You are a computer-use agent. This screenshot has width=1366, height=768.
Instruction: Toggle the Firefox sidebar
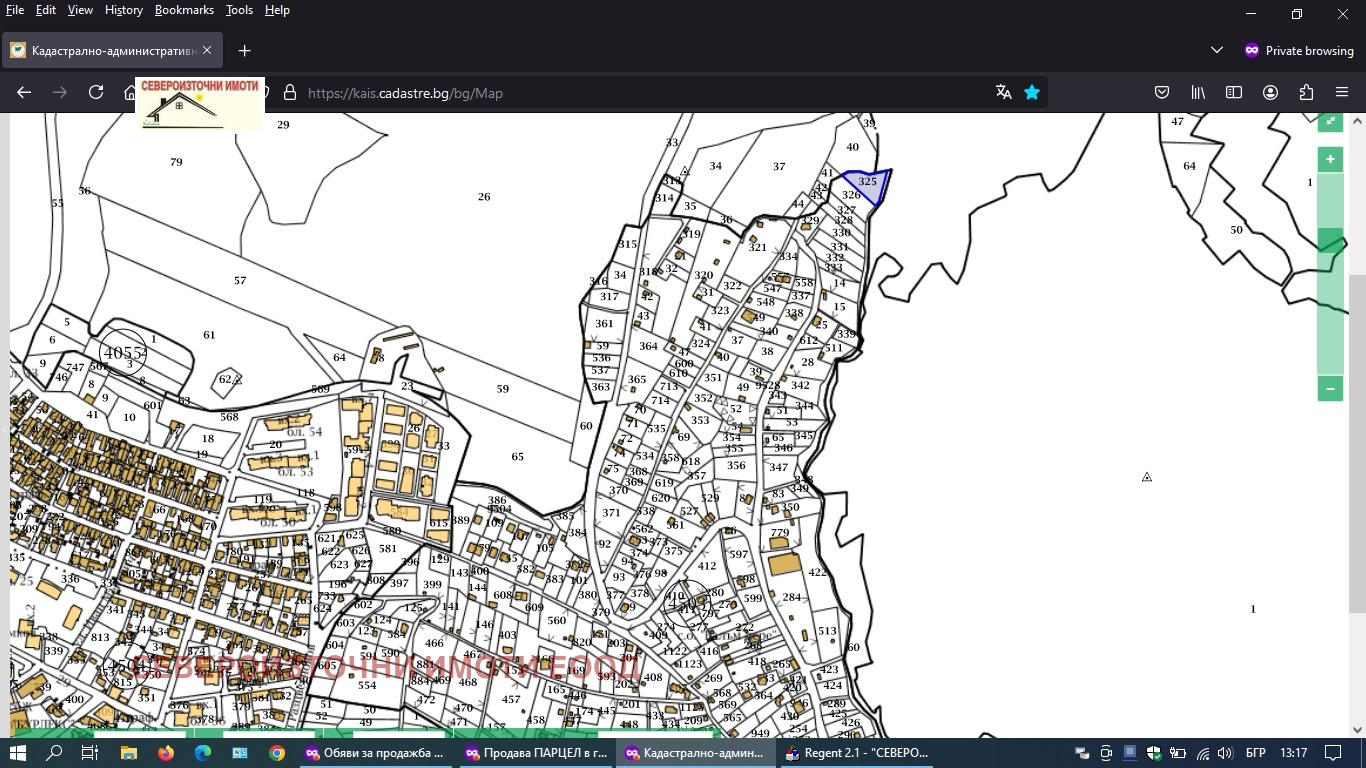1234,92
